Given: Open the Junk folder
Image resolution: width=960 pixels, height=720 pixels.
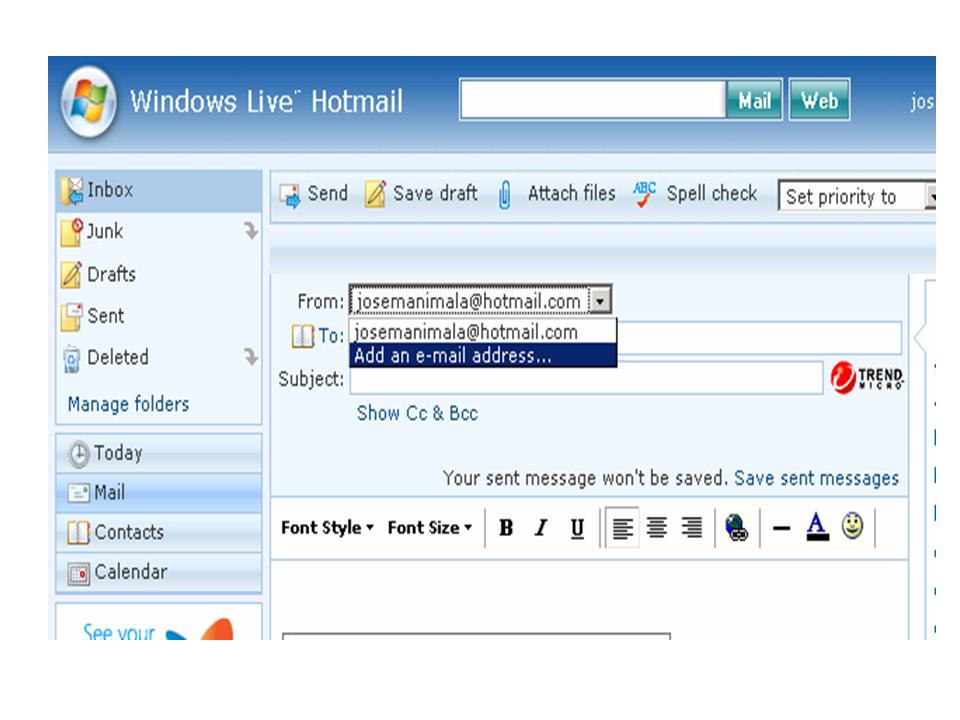Looking at the screenshot, I should (105, 231).
